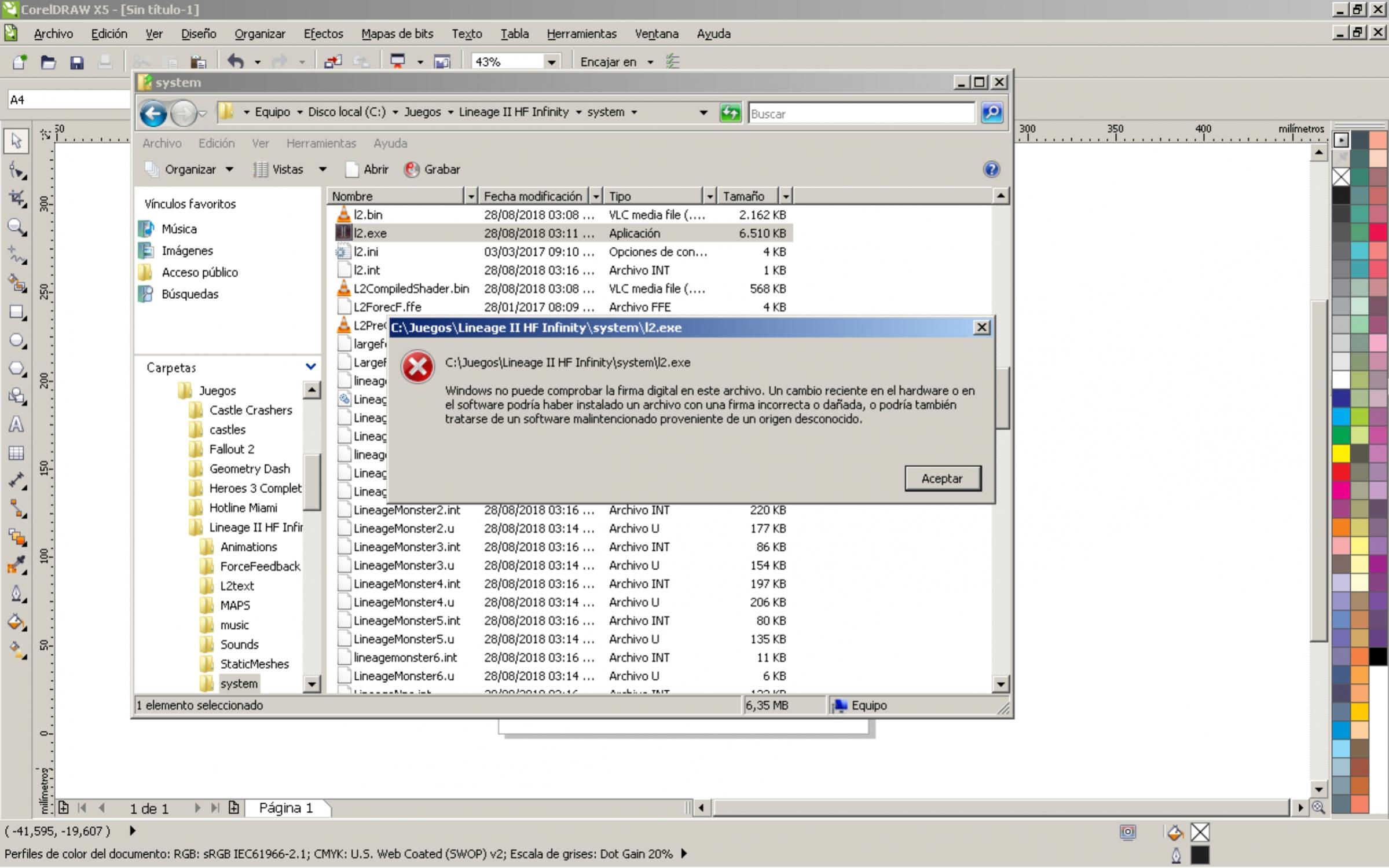This screenshot has width=1389, height=868.
Task: Open Búsquedas favorite link
Action: pyautogui.click(x=190, y=294)
